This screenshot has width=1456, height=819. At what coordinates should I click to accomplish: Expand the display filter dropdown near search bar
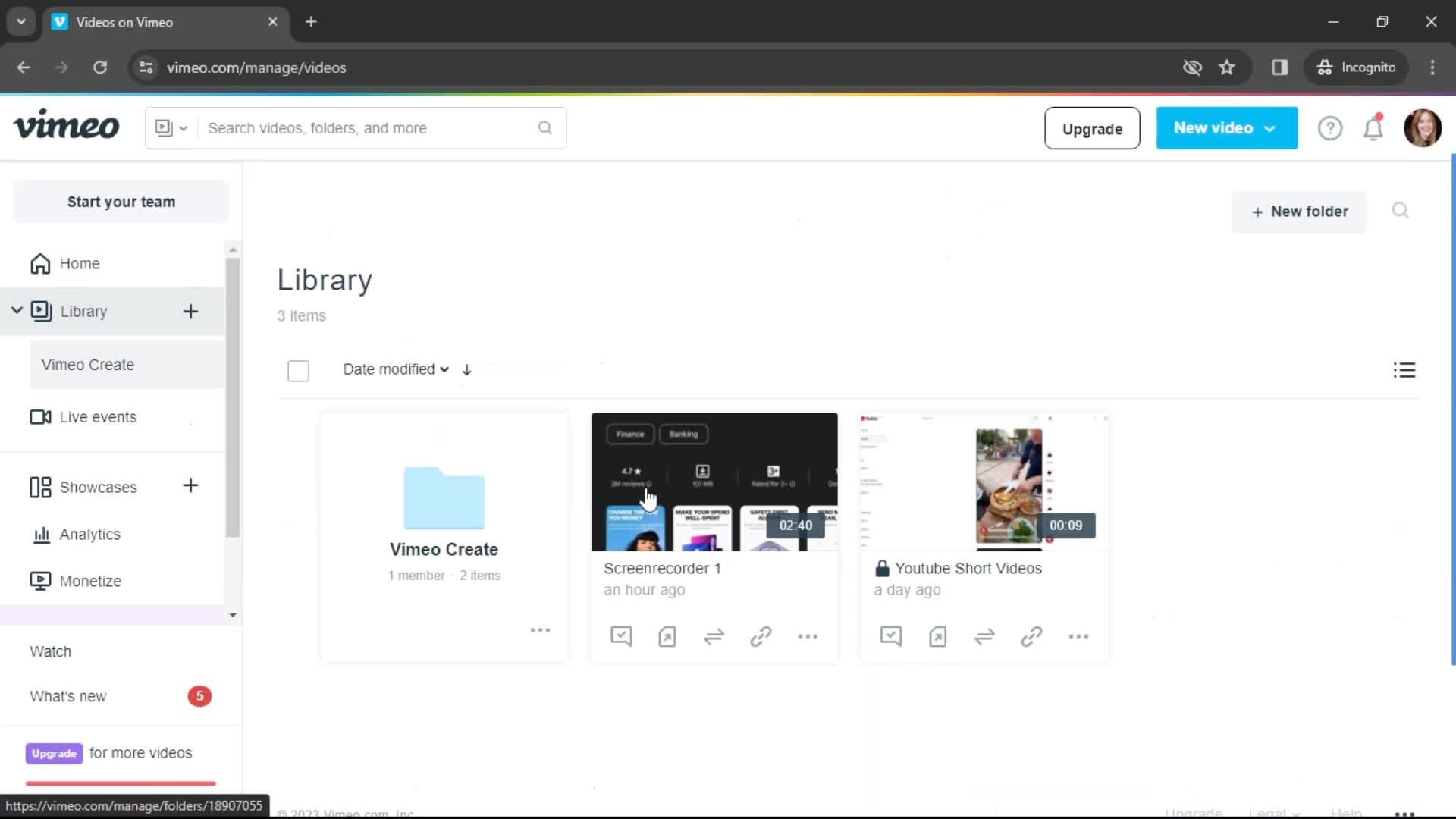171,127
